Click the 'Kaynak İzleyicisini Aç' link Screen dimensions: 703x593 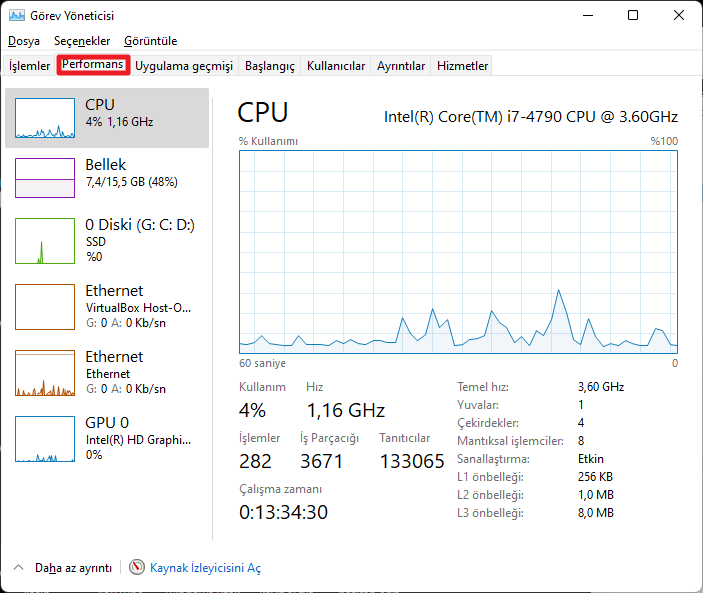205,568
